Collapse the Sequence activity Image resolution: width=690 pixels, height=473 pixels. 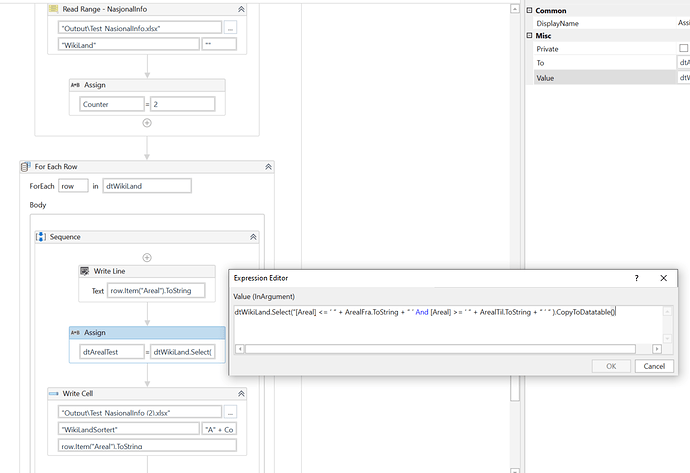click(253, 237)
